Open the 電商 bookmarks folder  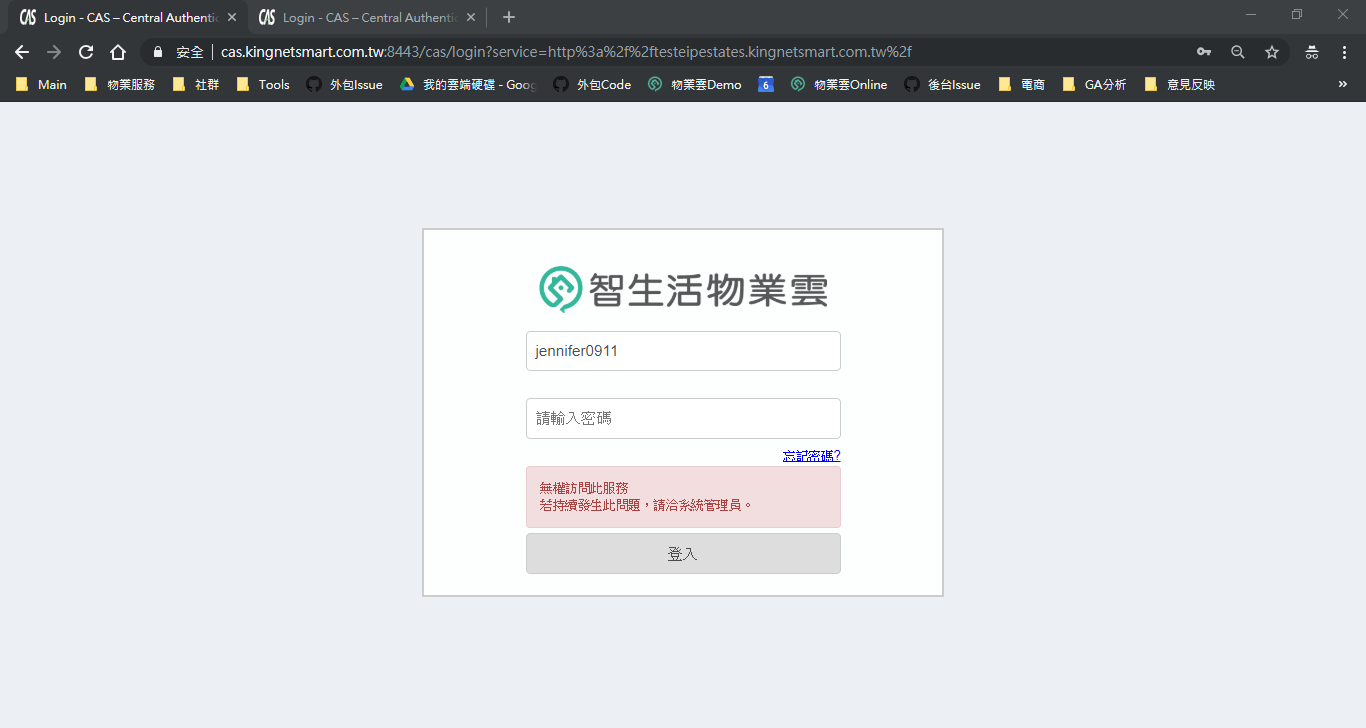(1021, 85)
